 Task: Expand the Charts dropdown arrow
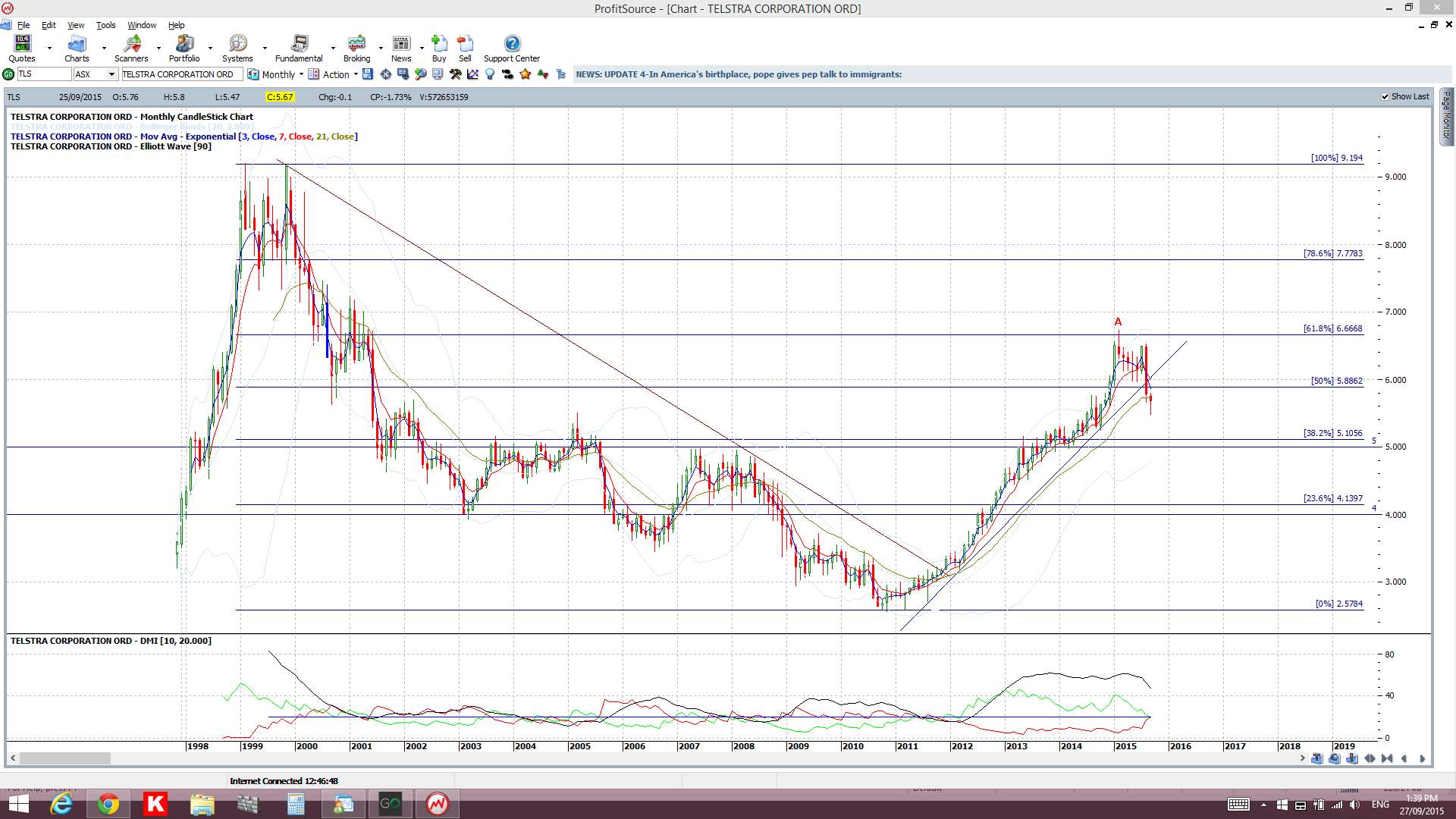click(x=104, y=48)
